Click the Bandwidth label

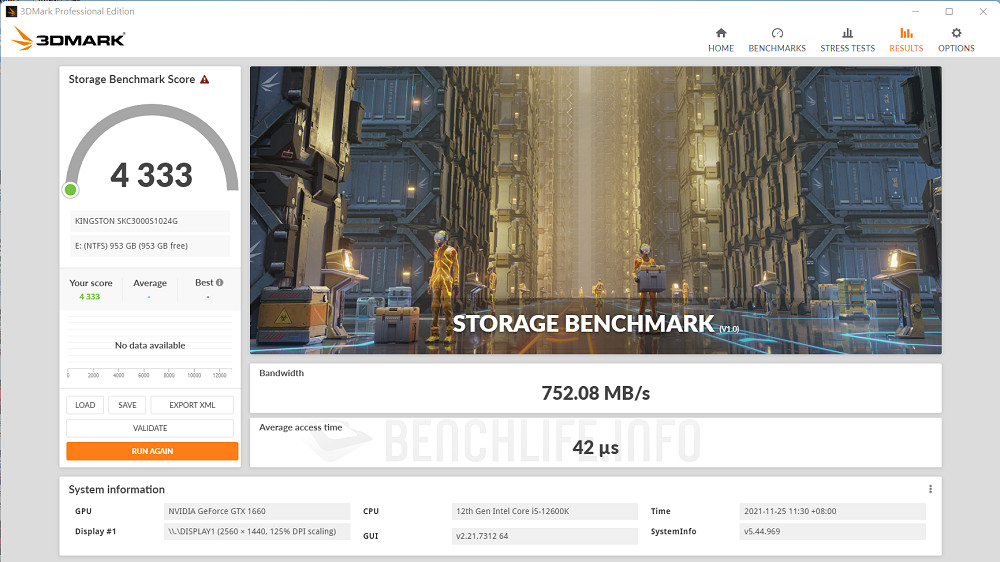281,373
